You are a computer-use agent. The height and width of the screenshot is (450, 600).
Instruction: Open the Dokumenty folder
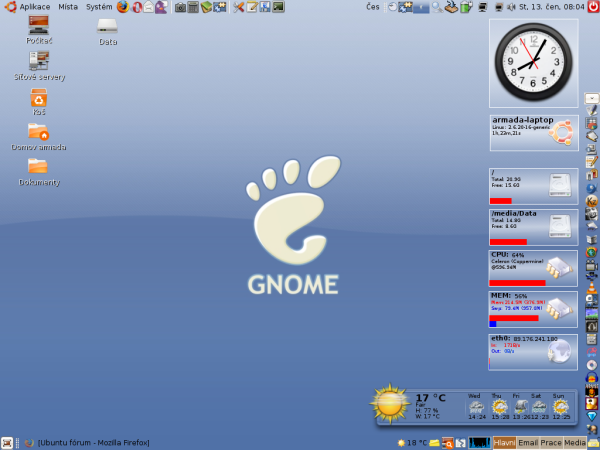click(x=39, y=172)
